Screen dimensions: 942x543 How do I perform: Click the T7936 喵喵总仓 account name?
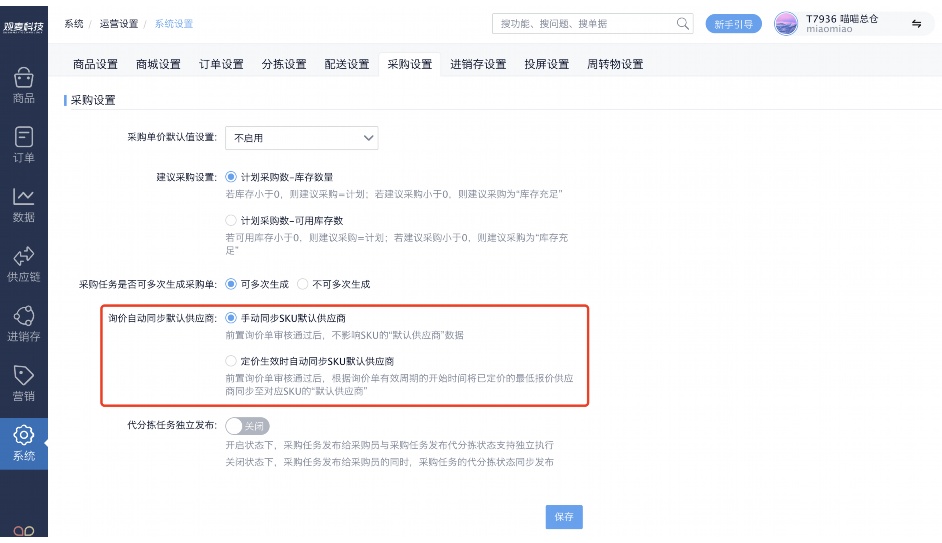pyautogui.click(x=842, y=19)
